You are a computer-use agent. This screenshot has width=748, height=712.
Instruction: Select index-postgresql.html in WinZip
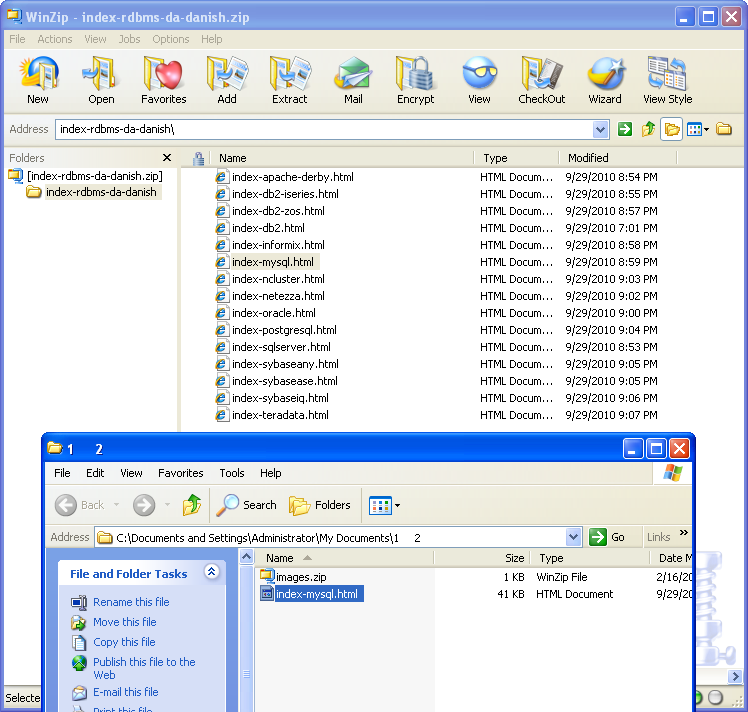pyautogui.click(x=284, y=330)
